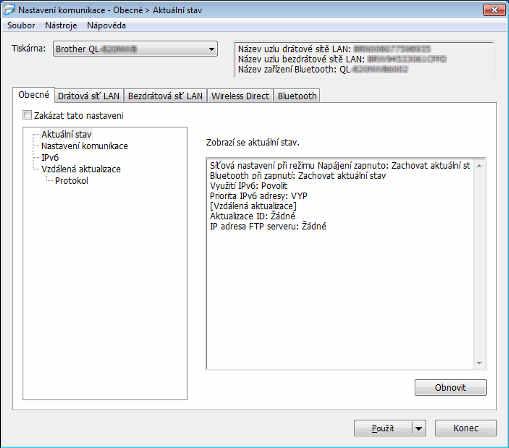Click the 'Zobrazí se aktuální stav.' description

[253, 143]
